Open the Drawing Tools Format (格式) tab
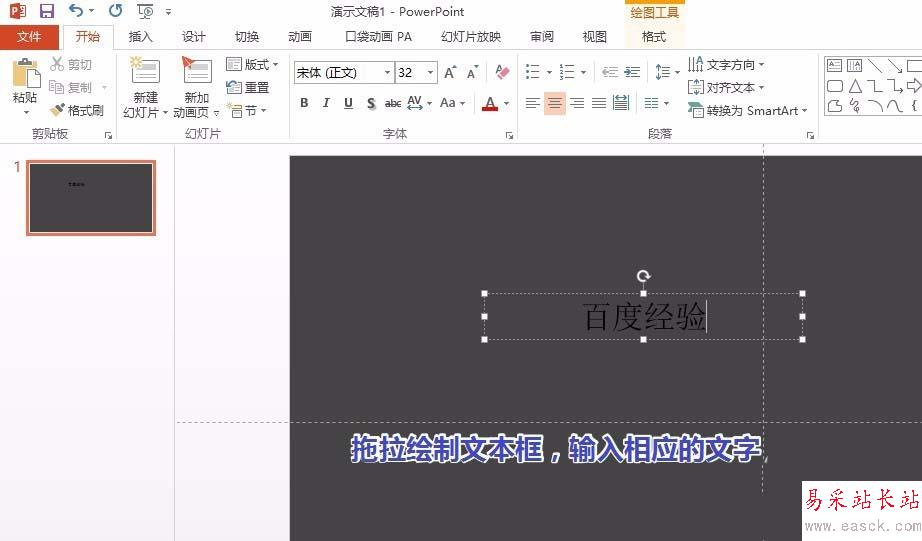Image resolution: width=922 pixels, height=541 pixels. (654, 37)
